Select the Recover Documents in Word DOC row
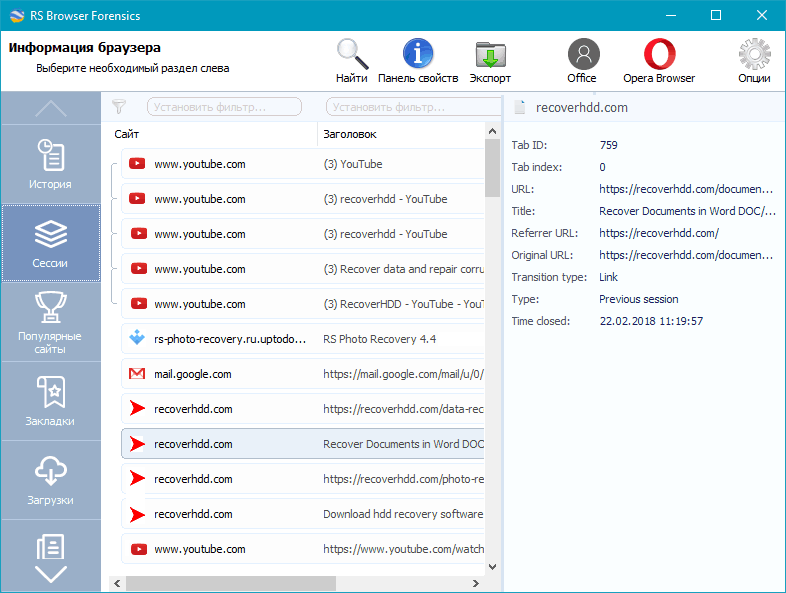The height and width of the screenshot is (593, 786). pyautogui.click(x=303, y=444)
